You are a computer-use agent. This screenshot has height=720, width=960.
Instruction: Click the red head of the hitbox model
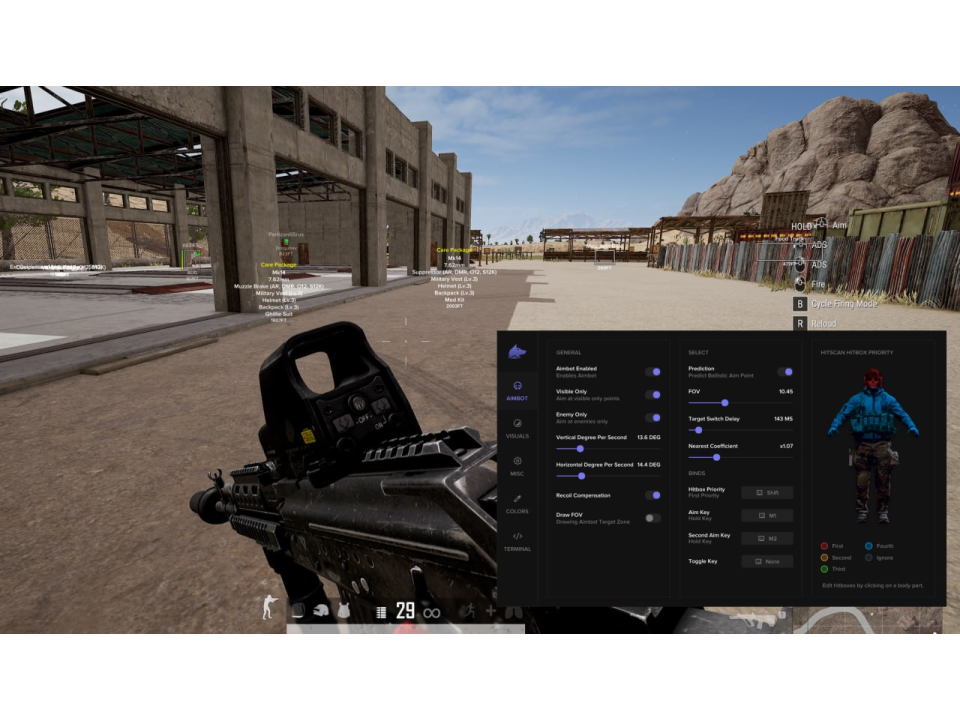coord(873,380)
